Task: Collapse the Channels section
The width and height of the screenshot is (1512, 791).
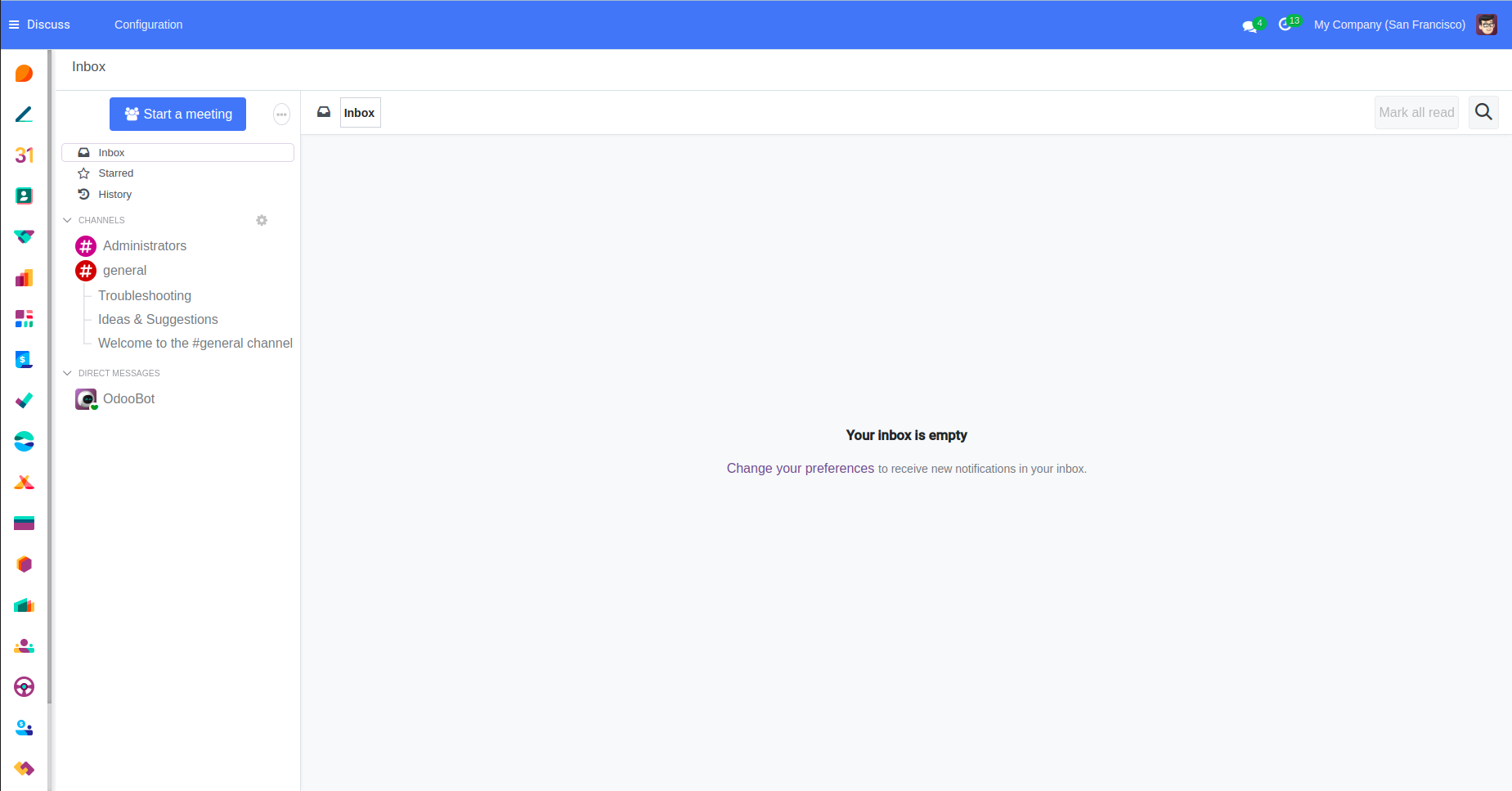Action: (x=68, y=220)
